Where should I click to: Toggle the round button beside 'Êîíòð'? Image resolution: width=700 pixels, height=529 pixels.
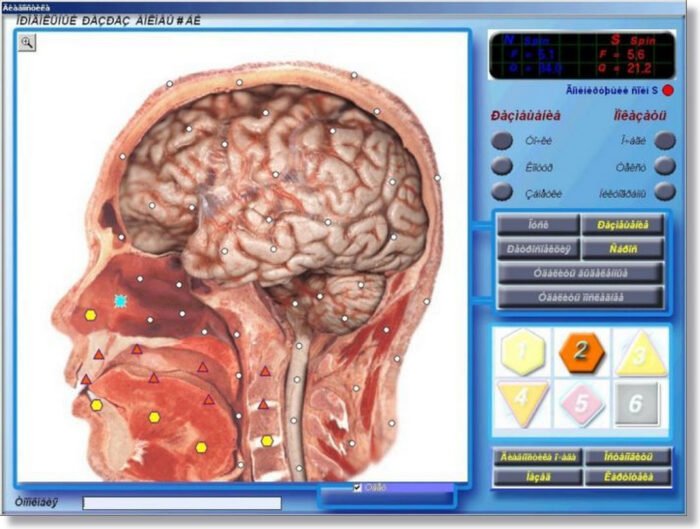pos(502,167)
